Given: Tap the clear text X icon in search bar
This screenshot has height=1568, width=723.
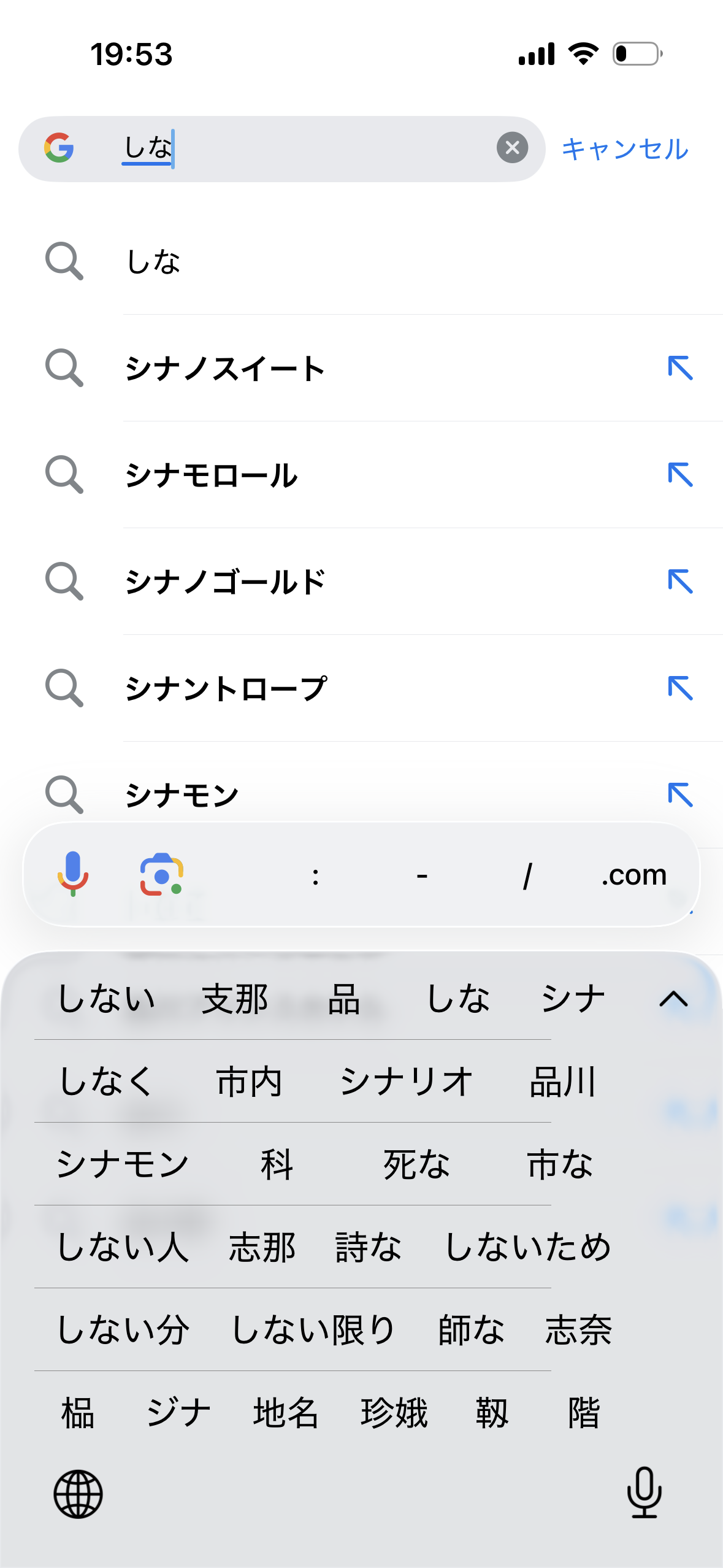Looking at the screenshot, I should pyautogui.click(x=512, y=148).
